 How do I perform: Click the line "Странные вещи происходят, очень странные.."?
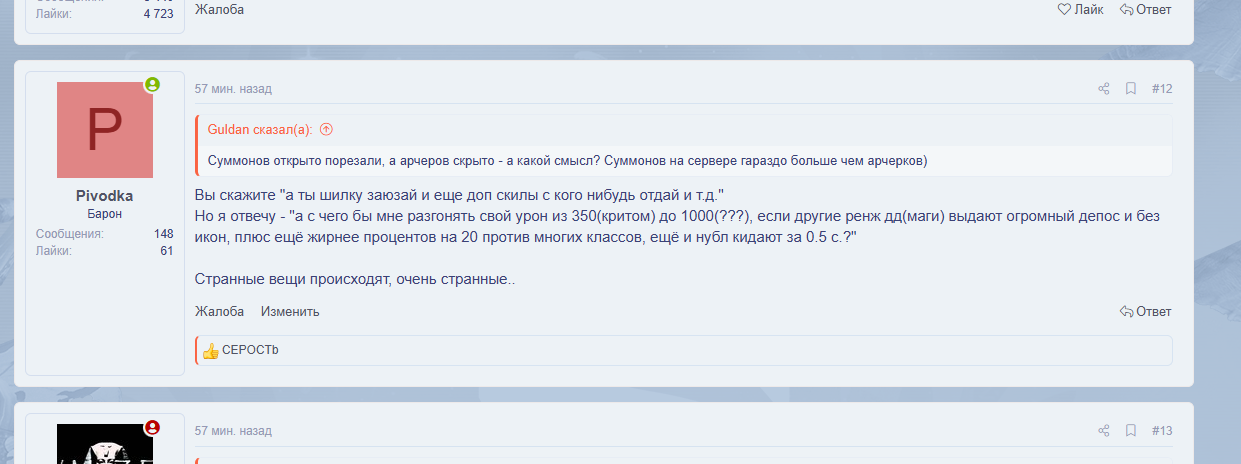(x=355, y=279)
